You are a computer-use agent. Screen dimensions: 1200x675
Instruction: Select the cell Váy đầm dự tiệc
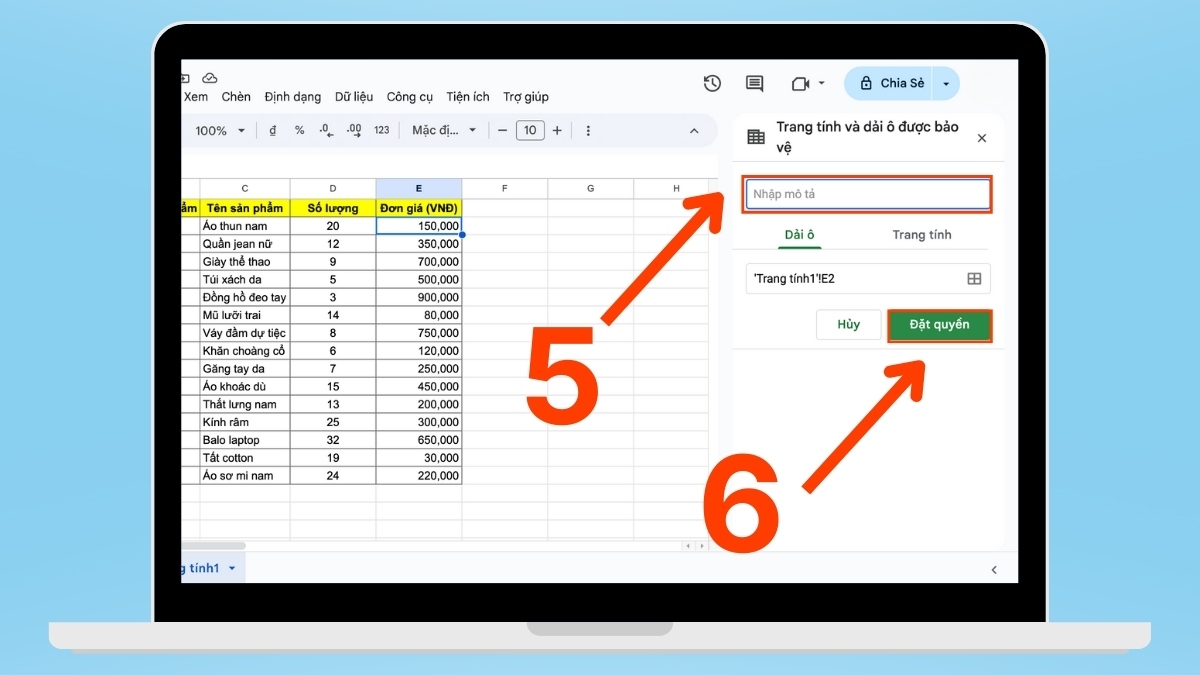click(x=245, y=333)
